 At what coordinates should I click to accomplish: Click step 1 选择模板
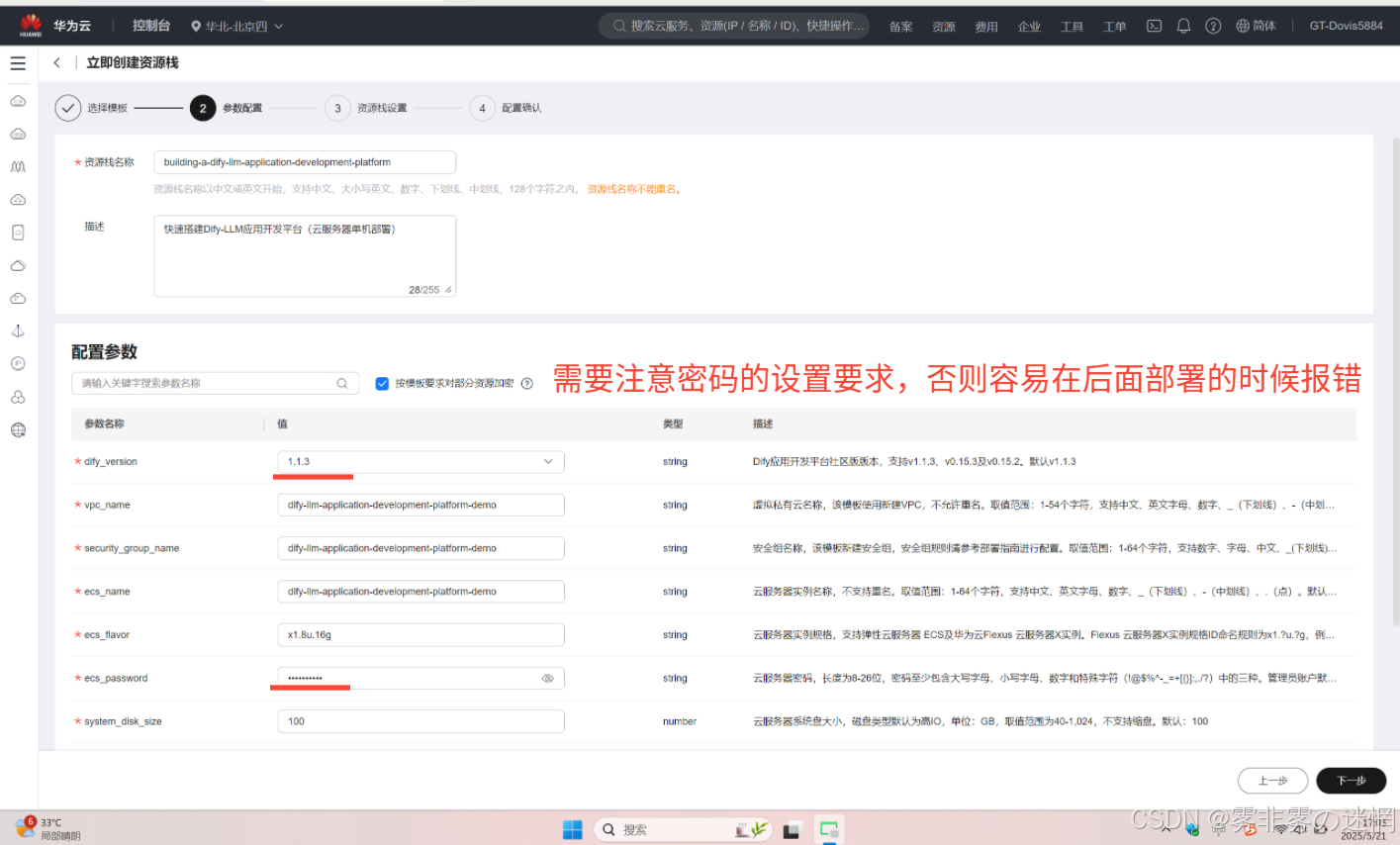pyautogui.click(x=91, y=108)
